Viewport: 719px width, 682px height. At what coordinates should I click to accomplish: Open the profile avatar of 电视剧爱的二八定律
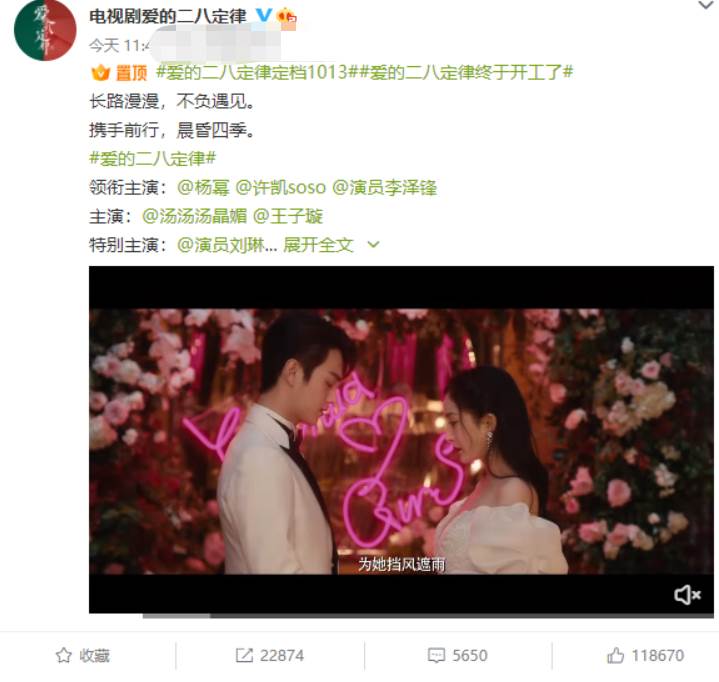tap(45, 30)
